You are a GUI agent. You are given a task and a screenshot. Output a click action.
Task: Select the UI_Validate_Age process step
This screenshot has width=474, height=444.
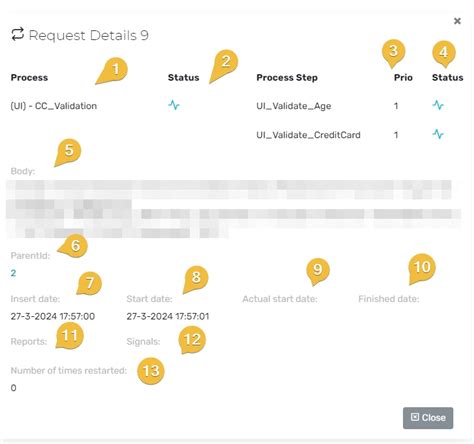point(294,106)
